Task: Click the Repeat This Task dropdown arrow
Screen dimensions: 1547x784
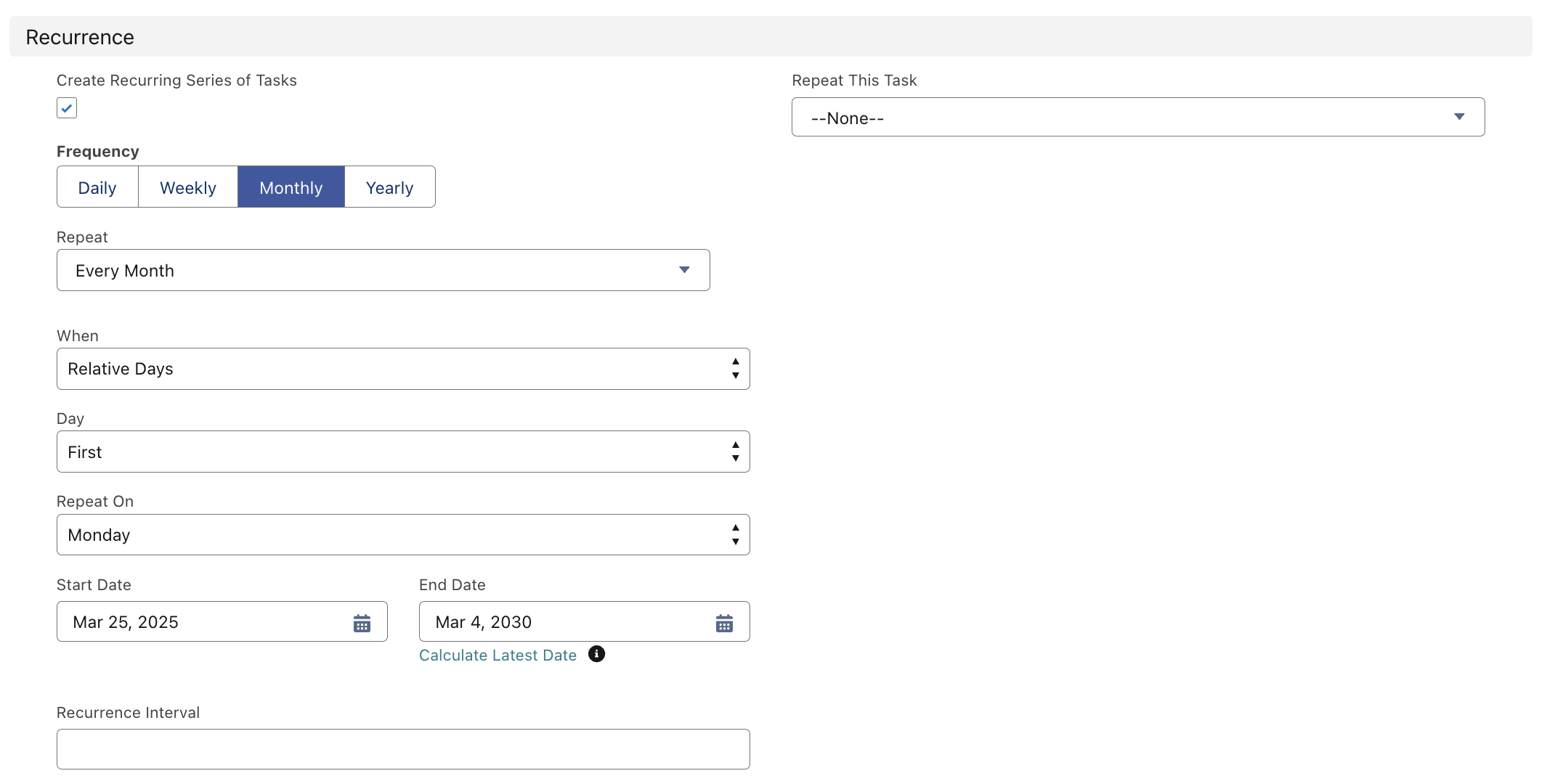Action: tap(1459, 117)
